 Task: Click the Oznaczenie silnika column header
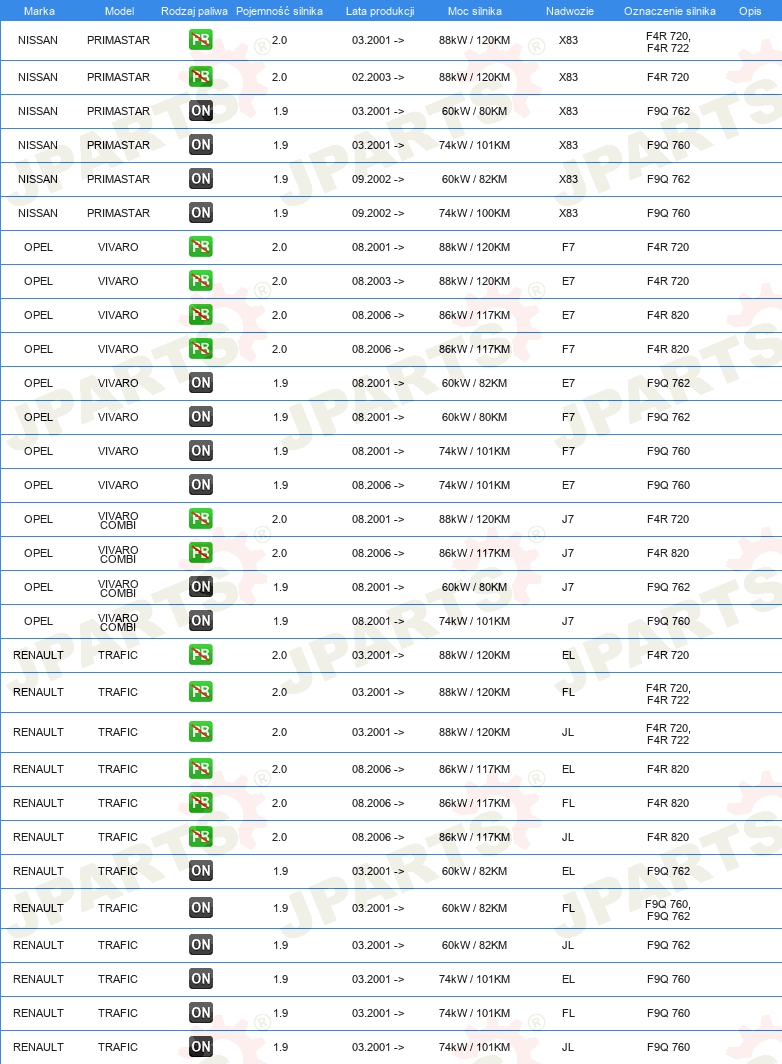click(x=669, y=11)
